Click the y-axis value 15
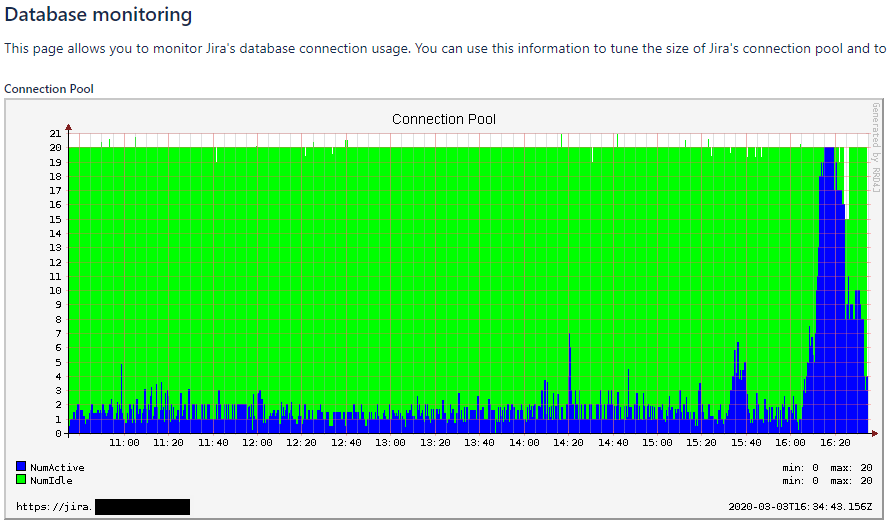The height and width of the screenshot is (524, 887). 55,219
